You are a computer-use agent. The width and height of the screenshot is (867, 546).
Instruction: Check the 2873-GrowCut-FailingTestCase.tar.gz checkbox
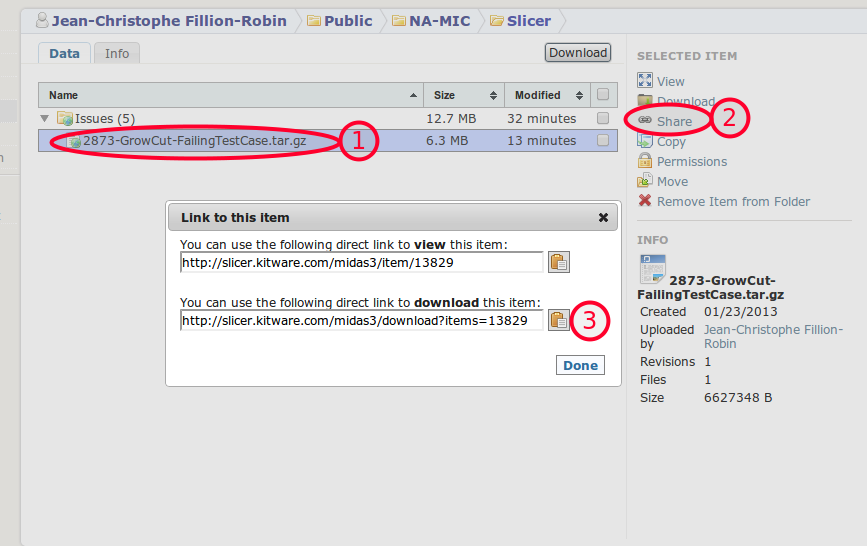pyautogui.click(x=603, y=141)
